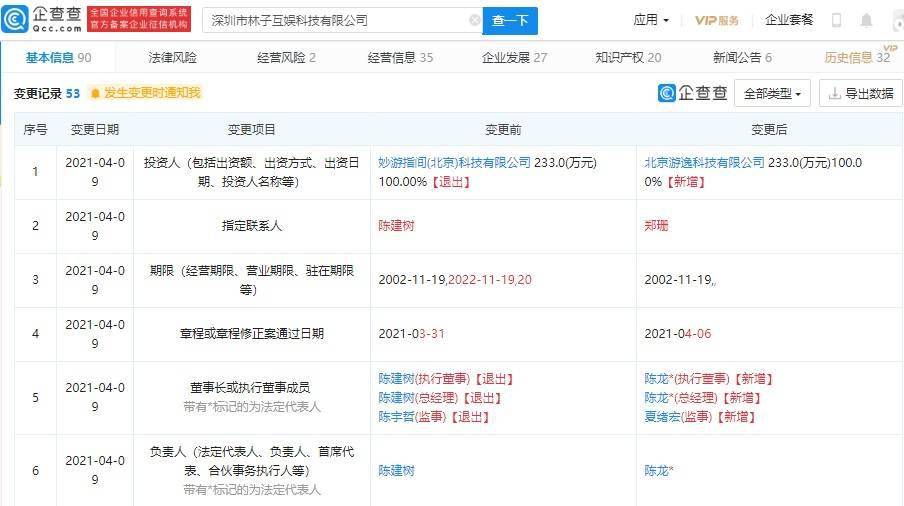Select 2002-11-19,2022-11-19 period value
Viewport: 904px width, 506px height.
pyautogui.click(x=455, y=280)
